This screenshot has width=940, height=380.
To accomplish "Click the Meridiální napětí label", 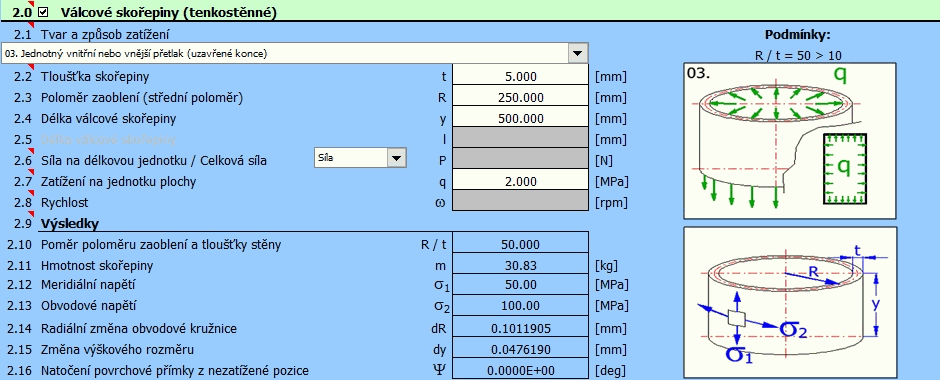I will [88, 286].
